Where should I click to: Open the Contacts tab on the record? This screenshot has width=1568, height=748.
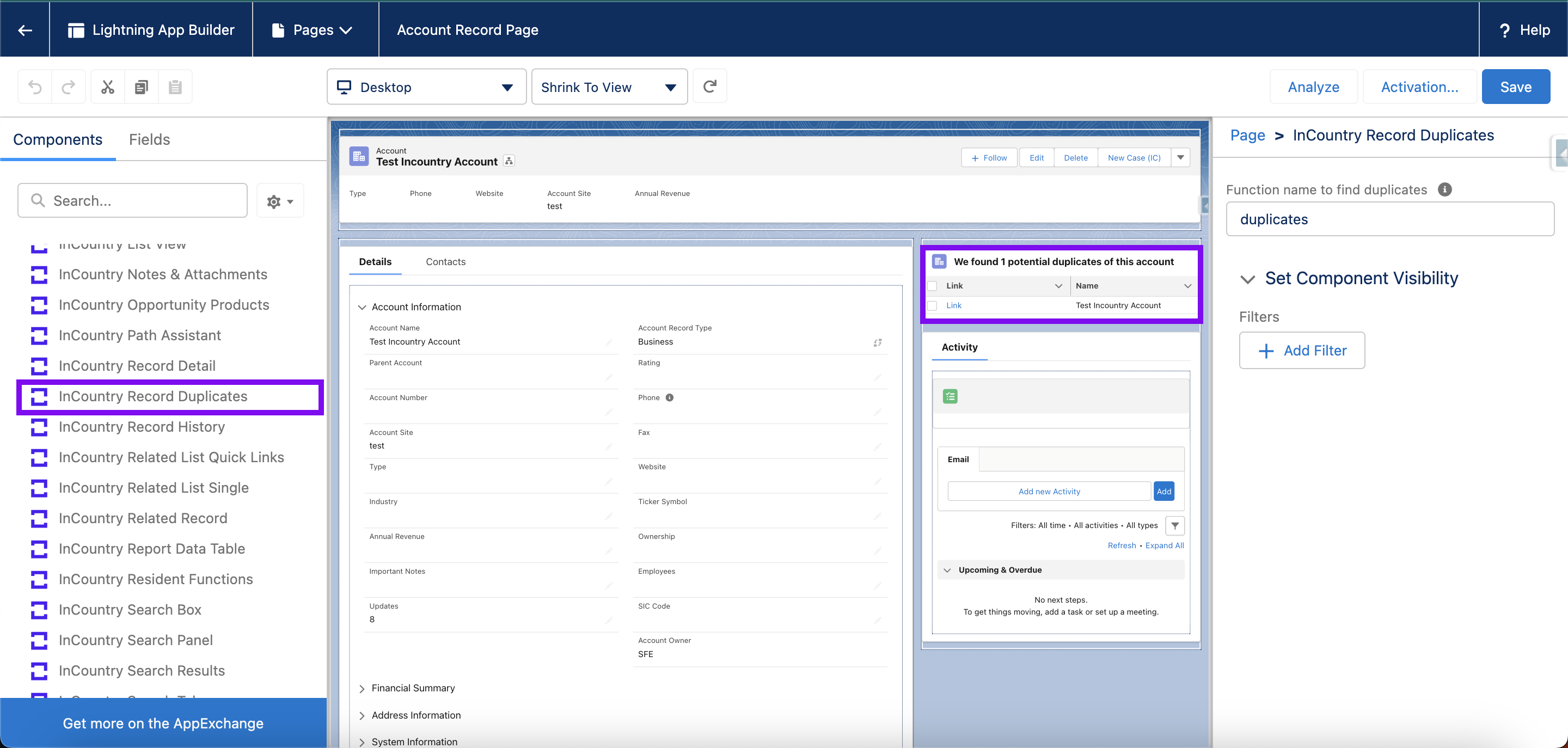[445, 261]
